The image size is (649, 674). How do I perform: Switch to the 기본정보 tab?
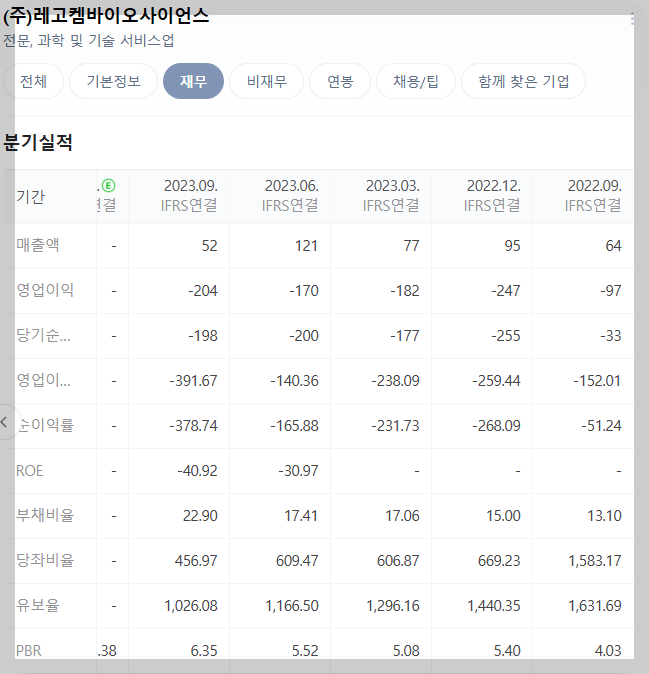click(x=113, y=81)
